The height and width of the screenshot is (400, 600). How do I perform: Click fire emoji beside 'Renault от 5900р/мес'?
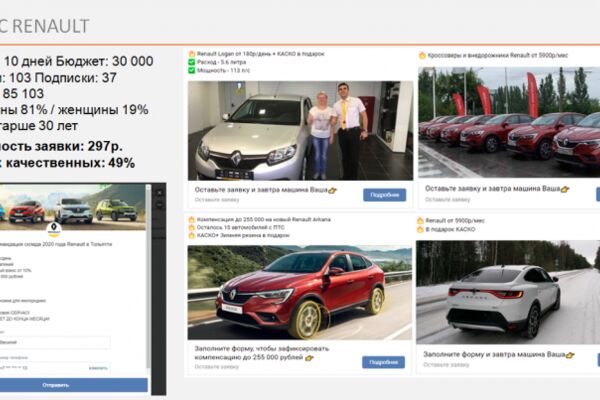(x=420, y=221)
